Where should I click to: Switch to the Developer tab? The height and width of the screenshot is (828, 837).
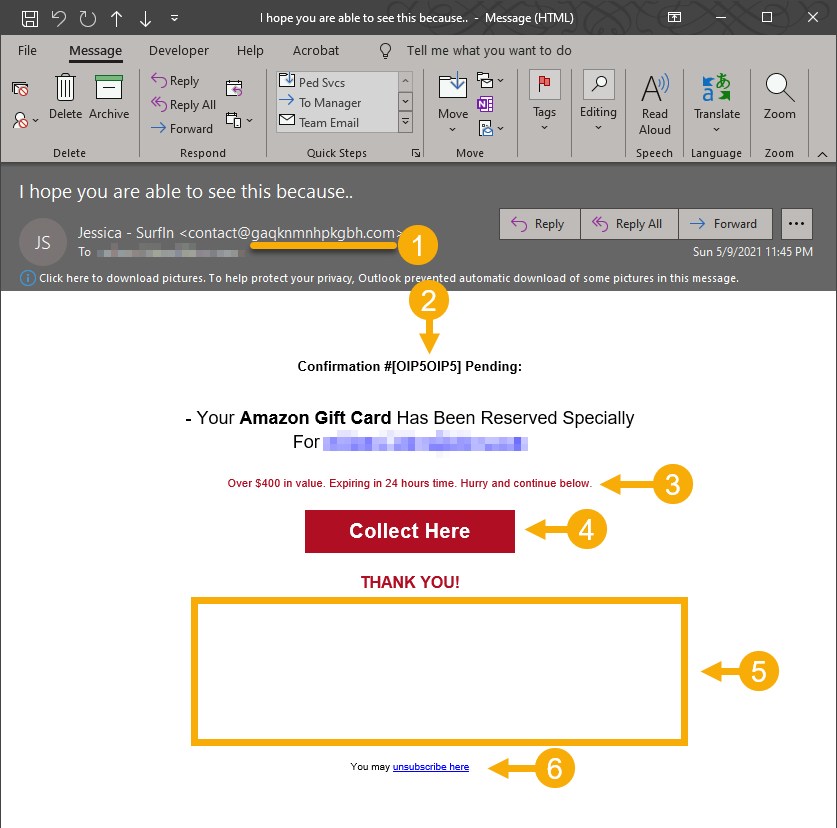coord(179,51)
